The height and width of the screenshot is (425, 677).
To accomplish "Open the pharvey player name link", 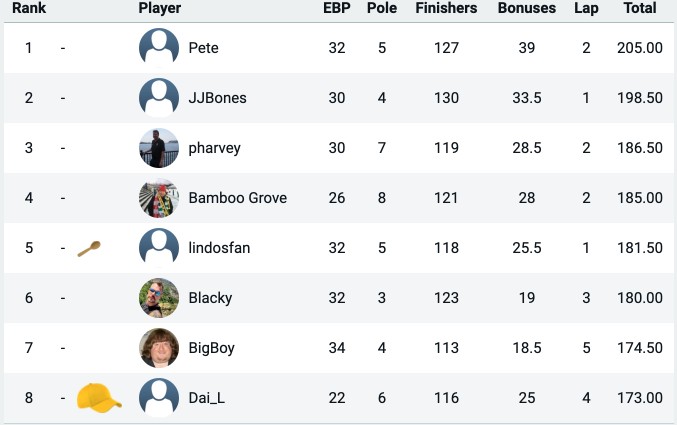I will tap(215, 148).
